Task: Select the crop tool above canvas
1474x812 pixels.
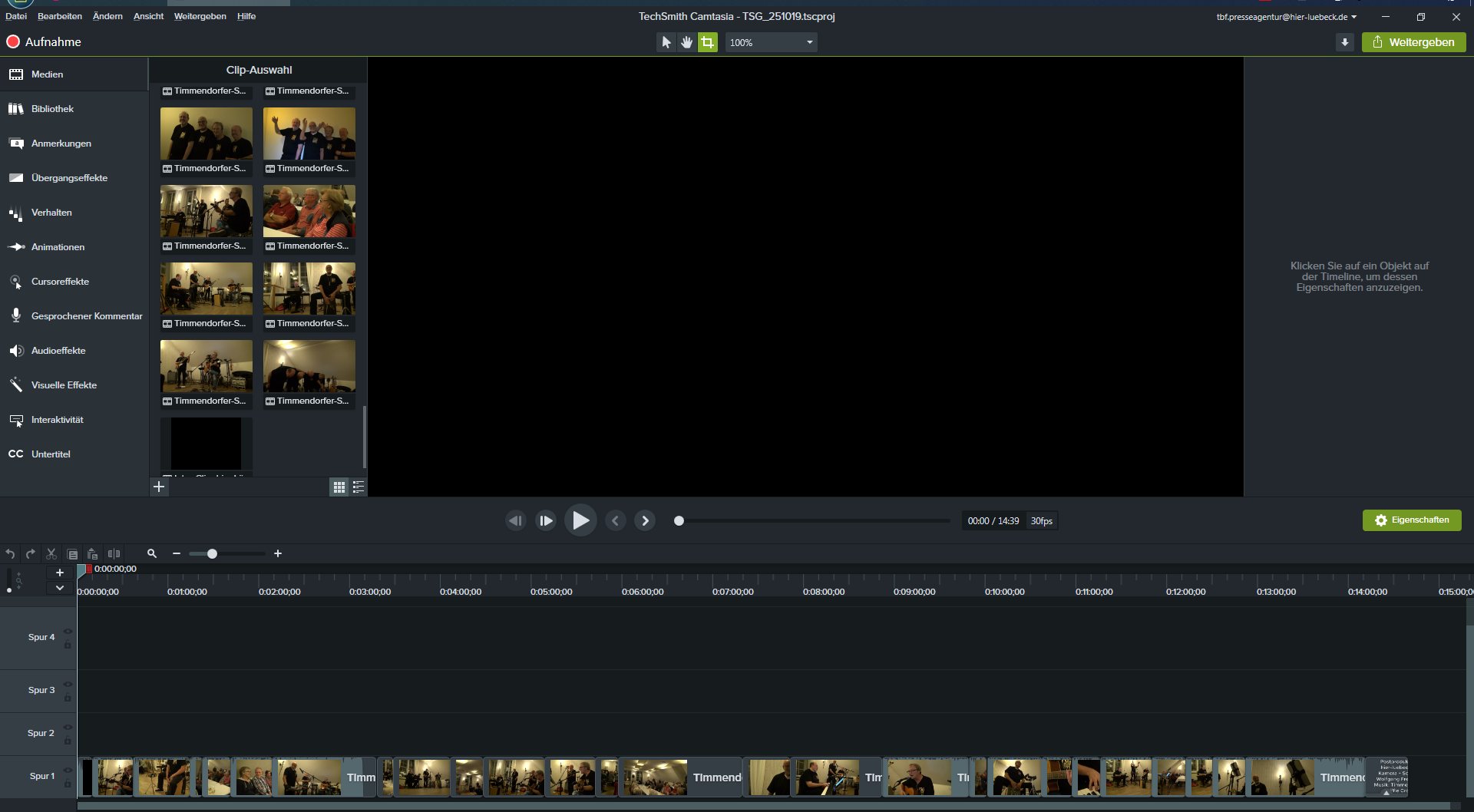Action: [707, 42]
